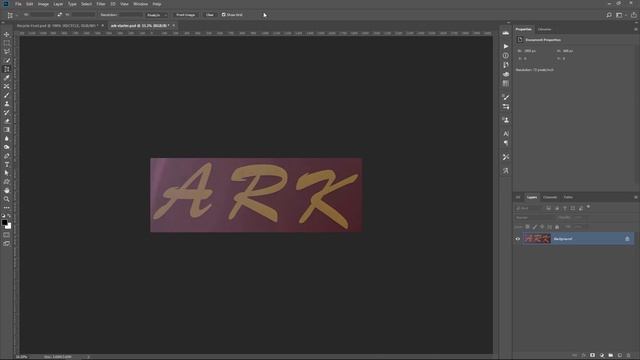640x360 pixels.
Task: Open the Image menu
Action: tap(43, 4)
